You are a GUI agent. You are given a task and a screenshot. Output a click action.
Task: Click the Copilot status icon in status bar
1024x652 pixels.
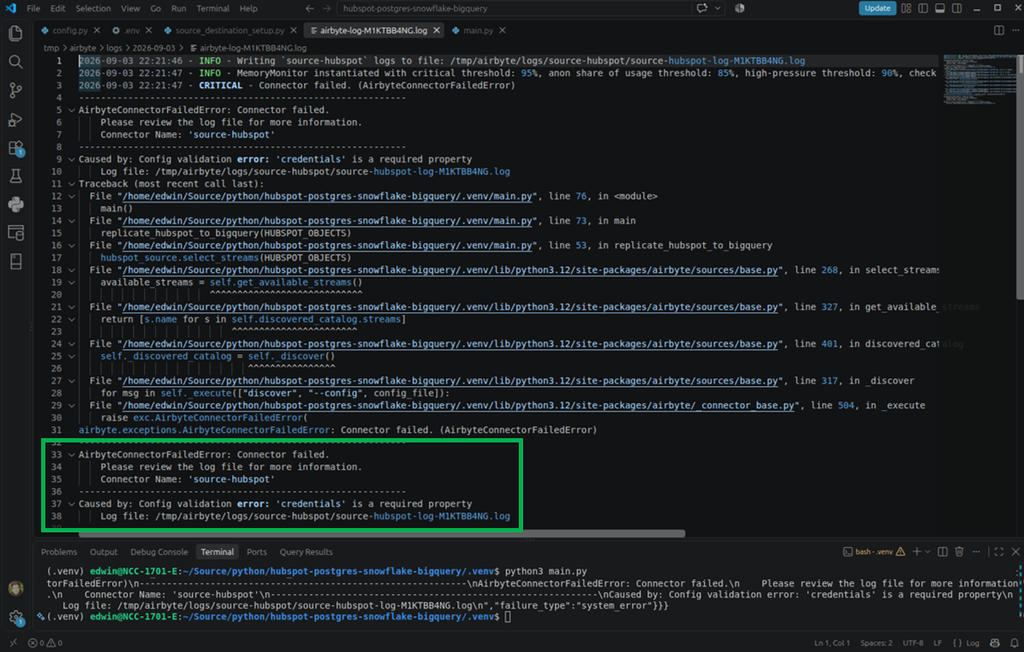[x=995, y=643]
